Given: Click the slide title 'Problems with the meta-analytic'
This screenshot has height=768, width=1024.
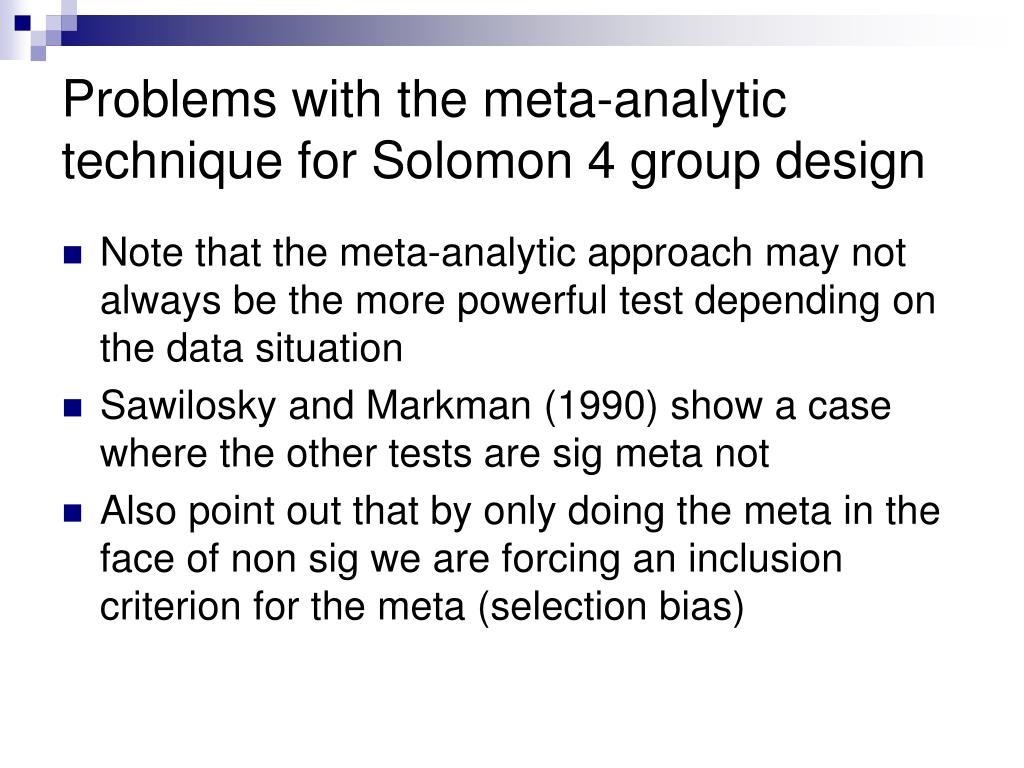Looking at the screenshot, I should click(x=424, y=100).
